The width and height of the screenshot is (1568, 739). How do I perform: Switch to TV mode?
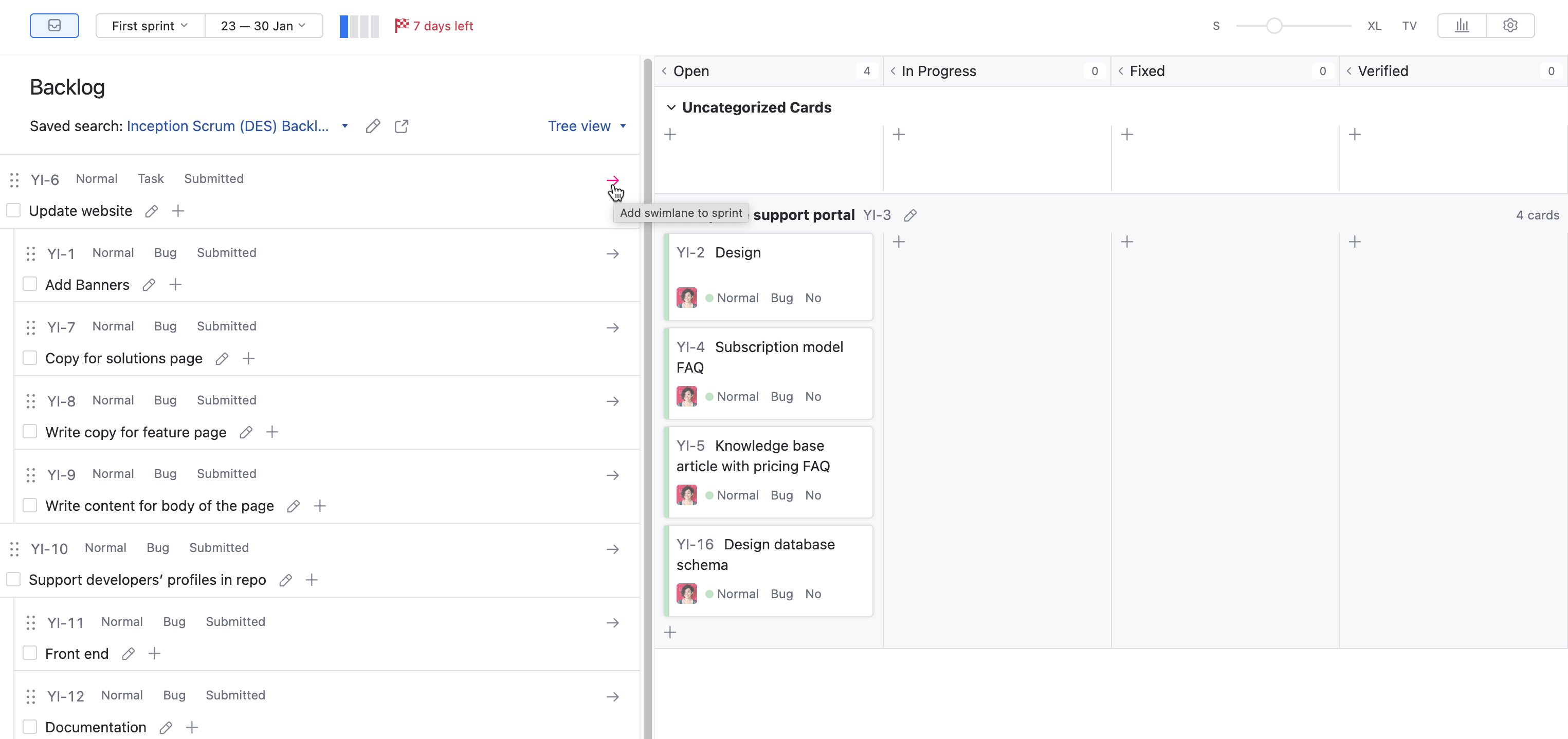(1409, 26)
